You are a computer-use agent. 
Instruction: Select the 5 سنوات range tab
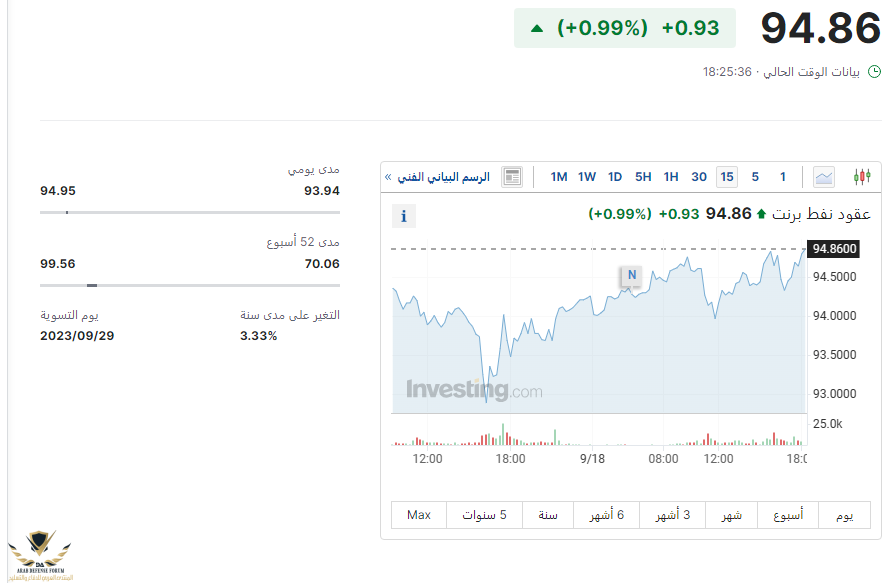tap(484, 515)
